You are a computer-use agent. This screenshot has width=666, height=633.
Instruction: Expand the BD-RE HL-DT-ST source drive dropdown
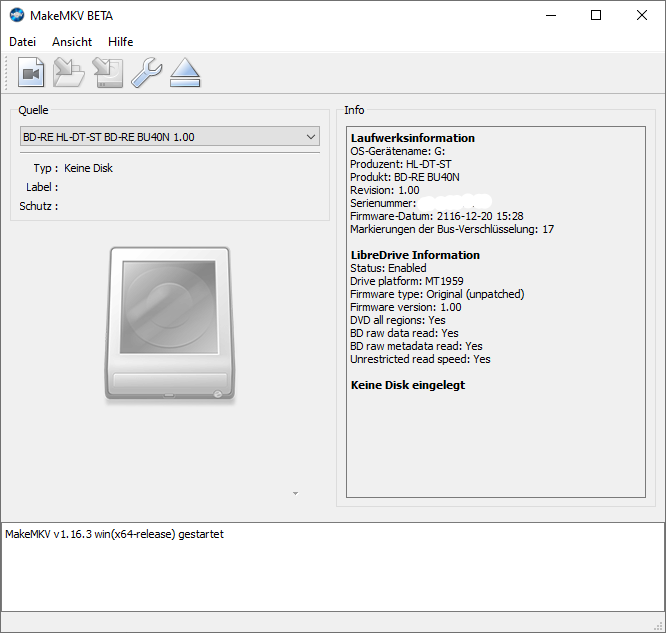point(170,137)
